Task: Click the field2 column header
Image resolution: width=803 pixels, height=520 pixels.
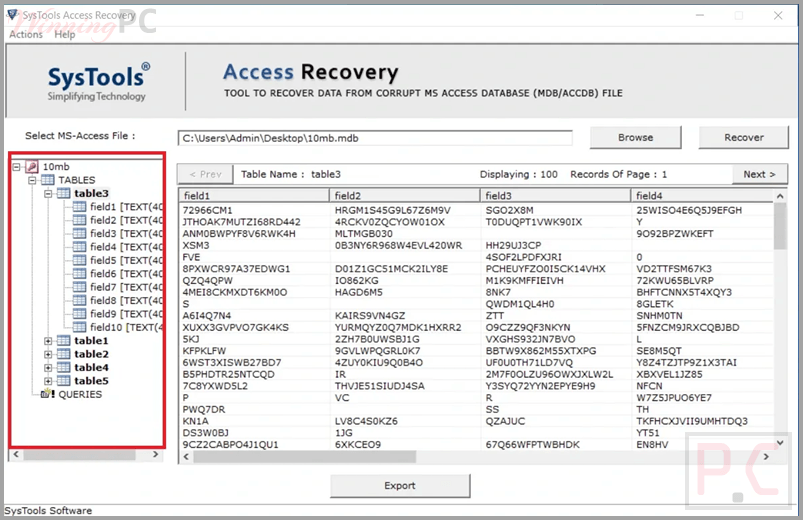Action: pos(405,196)
